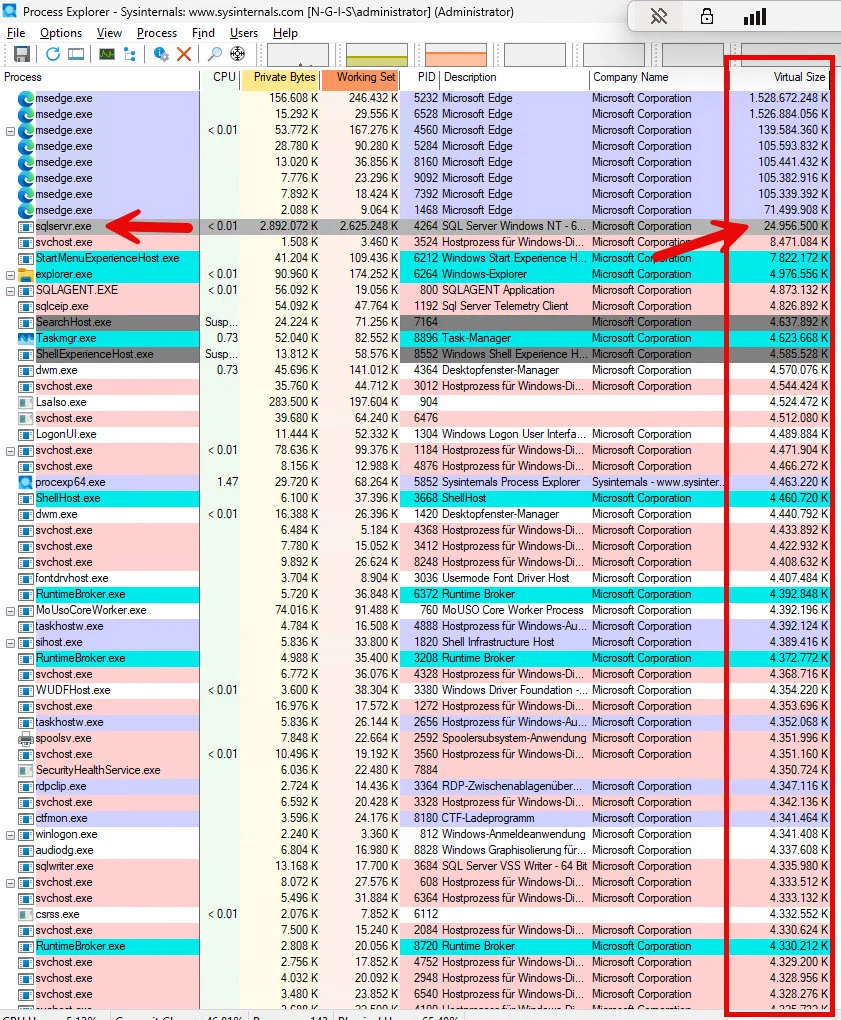841x1020 pixels.
Task: Sort by the Private Bytes column header
Action: tap(280, 77)
